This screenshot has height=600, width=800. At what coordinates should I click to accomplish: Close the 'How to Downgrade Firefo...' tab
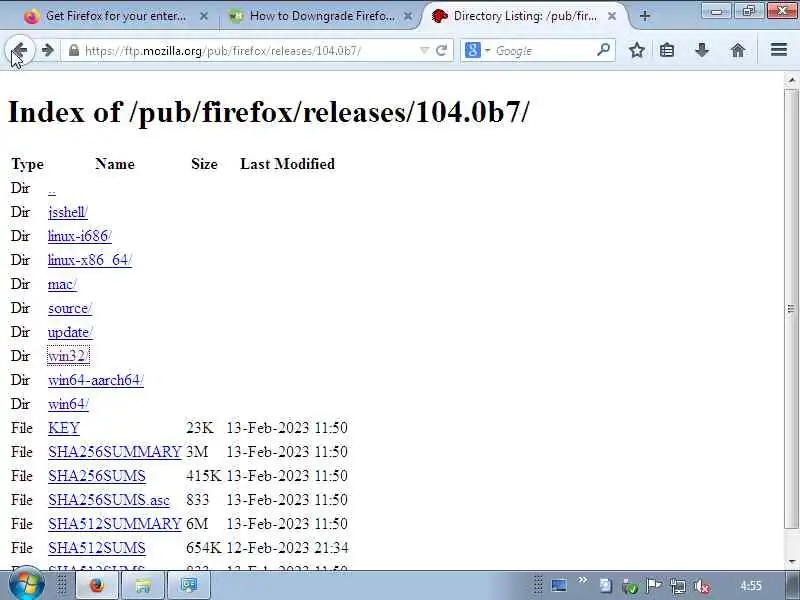point(408,16)
